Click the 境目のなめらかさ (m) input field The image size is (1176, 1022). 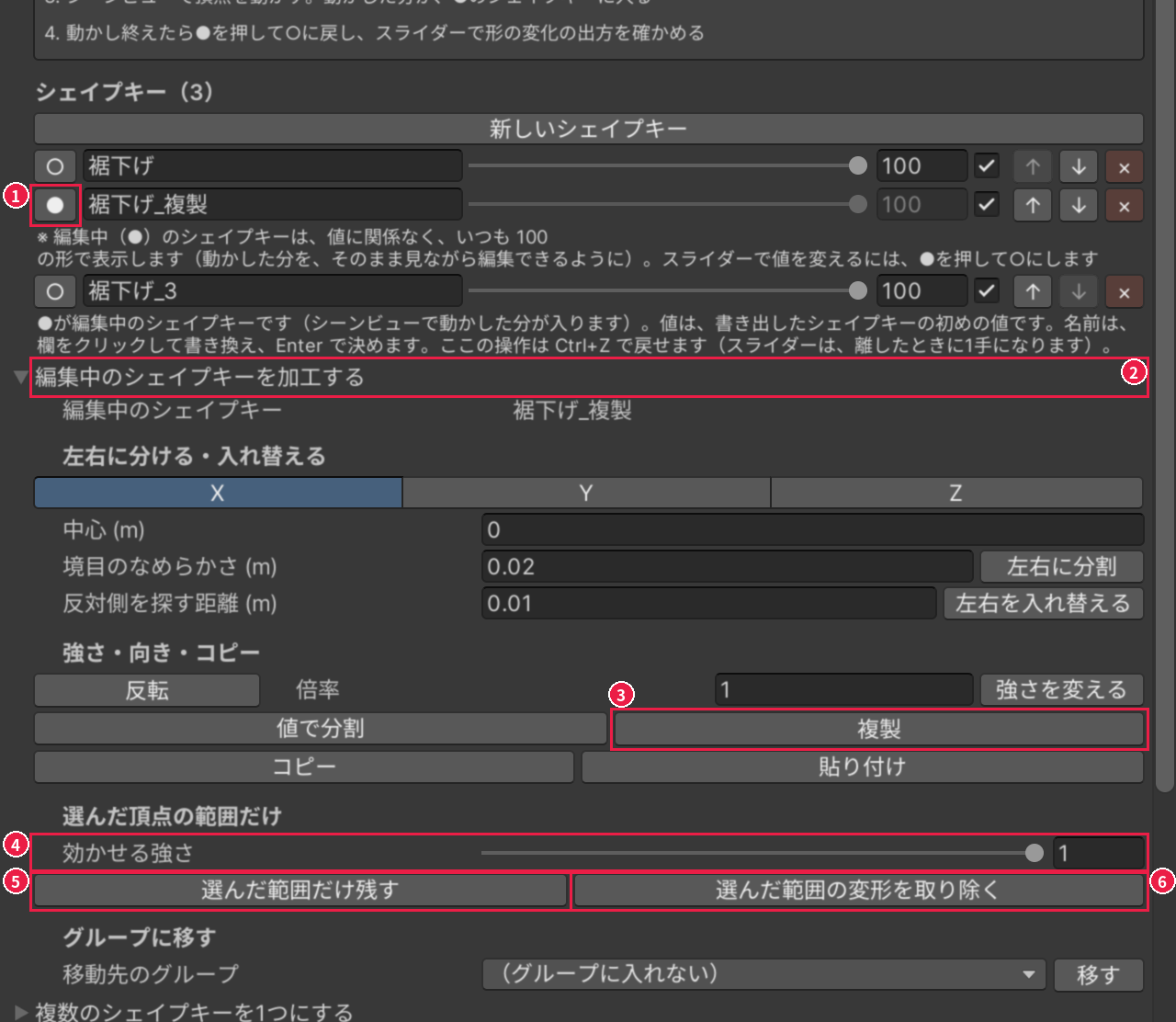coord(727,567)
